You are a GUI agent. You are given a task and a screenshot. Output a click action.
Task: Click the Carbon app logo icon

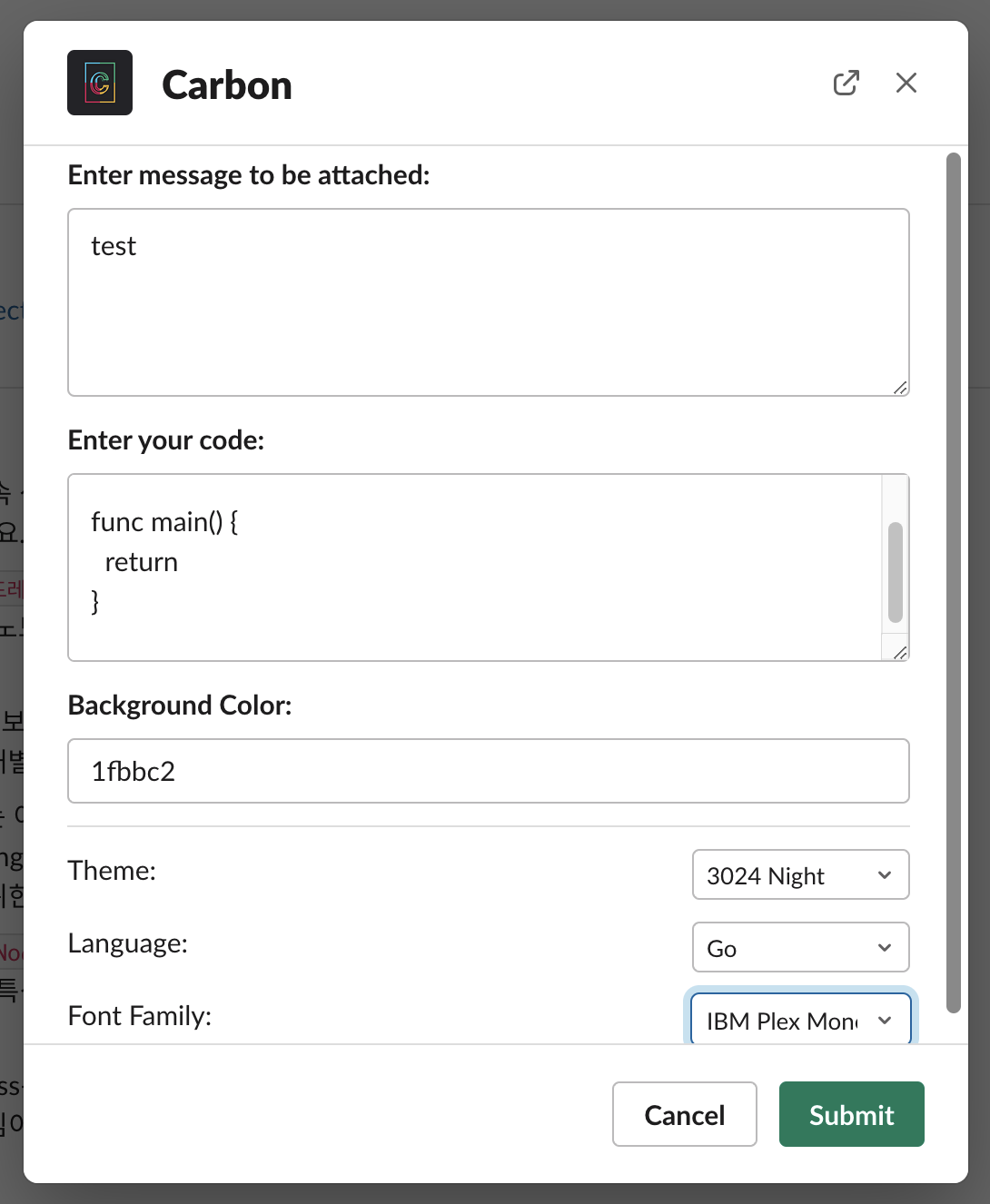tap(100, 83)
